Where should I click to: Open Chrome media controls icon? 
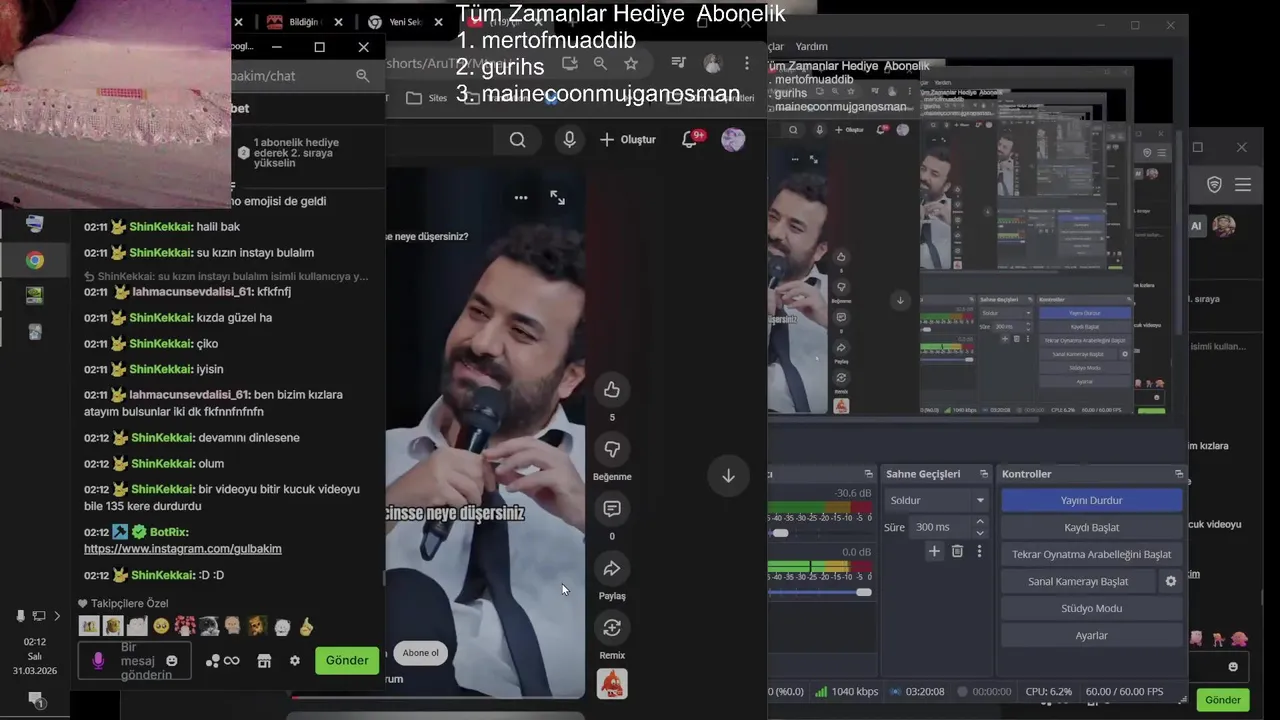click(x=678, y=63)
